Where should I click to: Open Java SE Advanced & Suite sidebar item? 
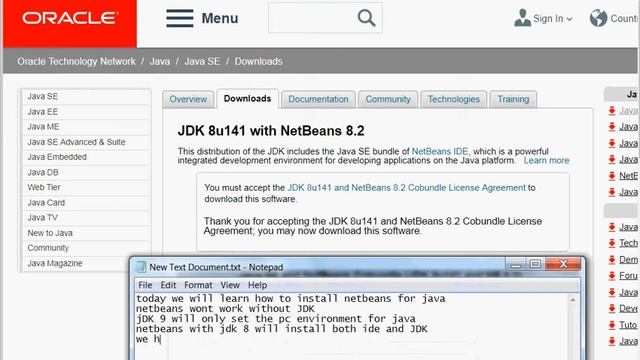click(86, 142)
